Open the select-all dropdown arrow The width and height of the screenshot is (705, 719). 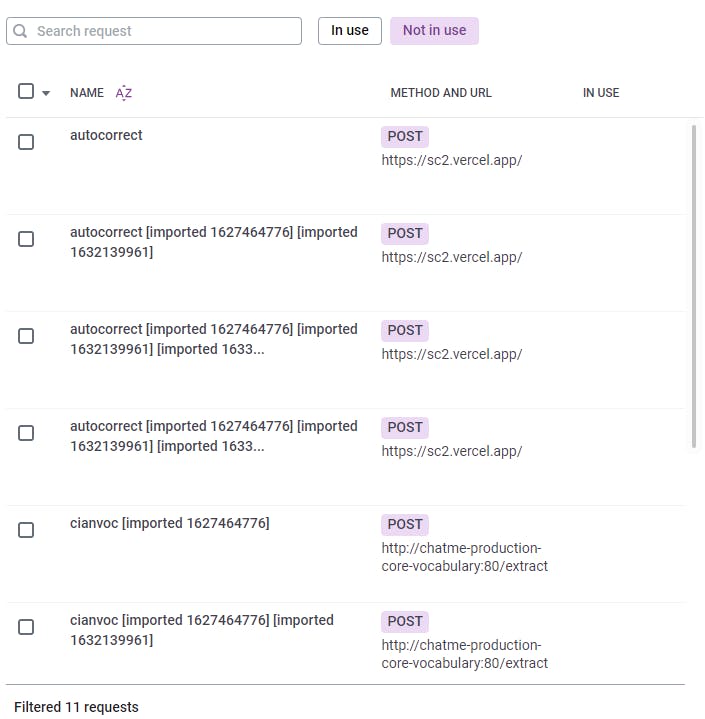pyautogui.click(x=46, y=93)
